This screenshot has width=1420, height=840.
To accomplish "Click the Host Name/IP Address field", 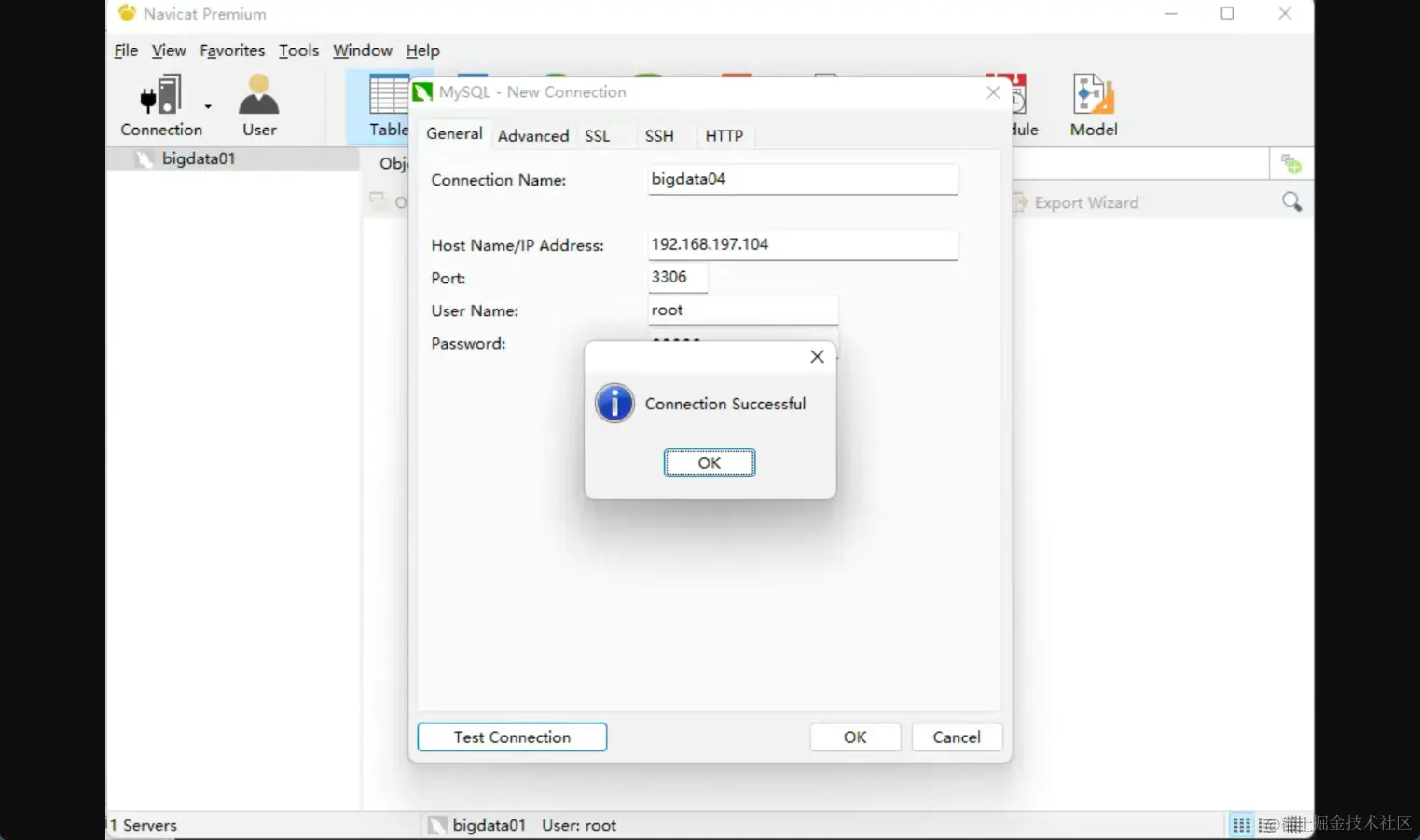I will 803,244.
